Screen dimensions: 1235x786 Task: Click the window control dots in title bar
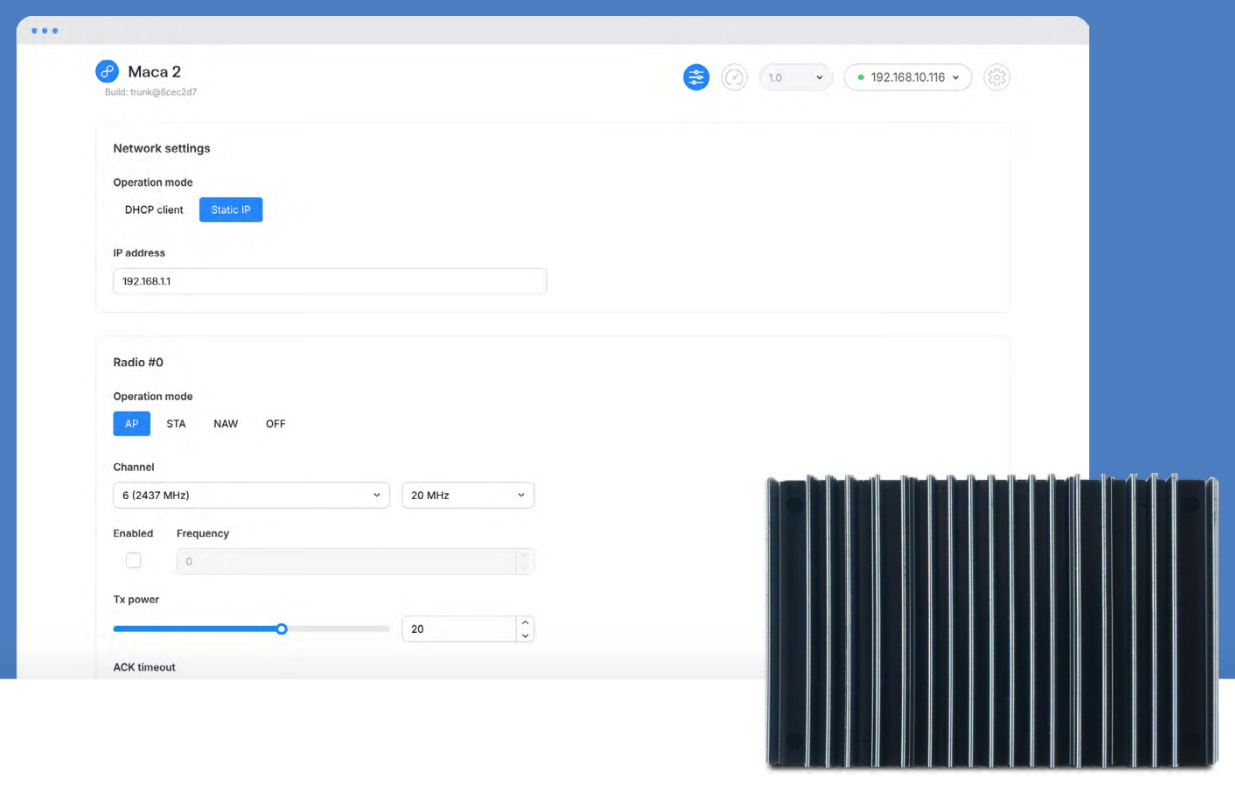(x=44, y=31)
